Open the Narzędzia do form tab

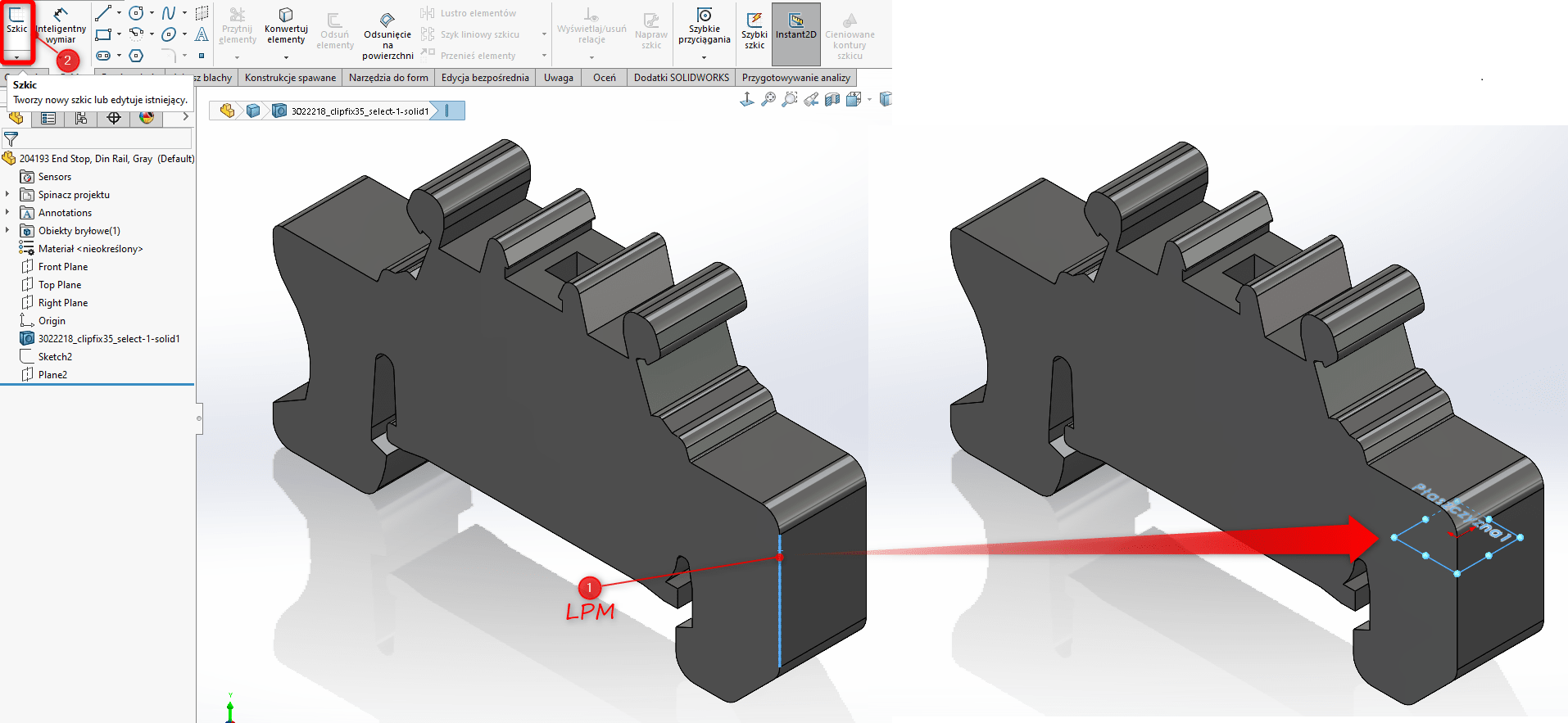click(x=388, y=78)
